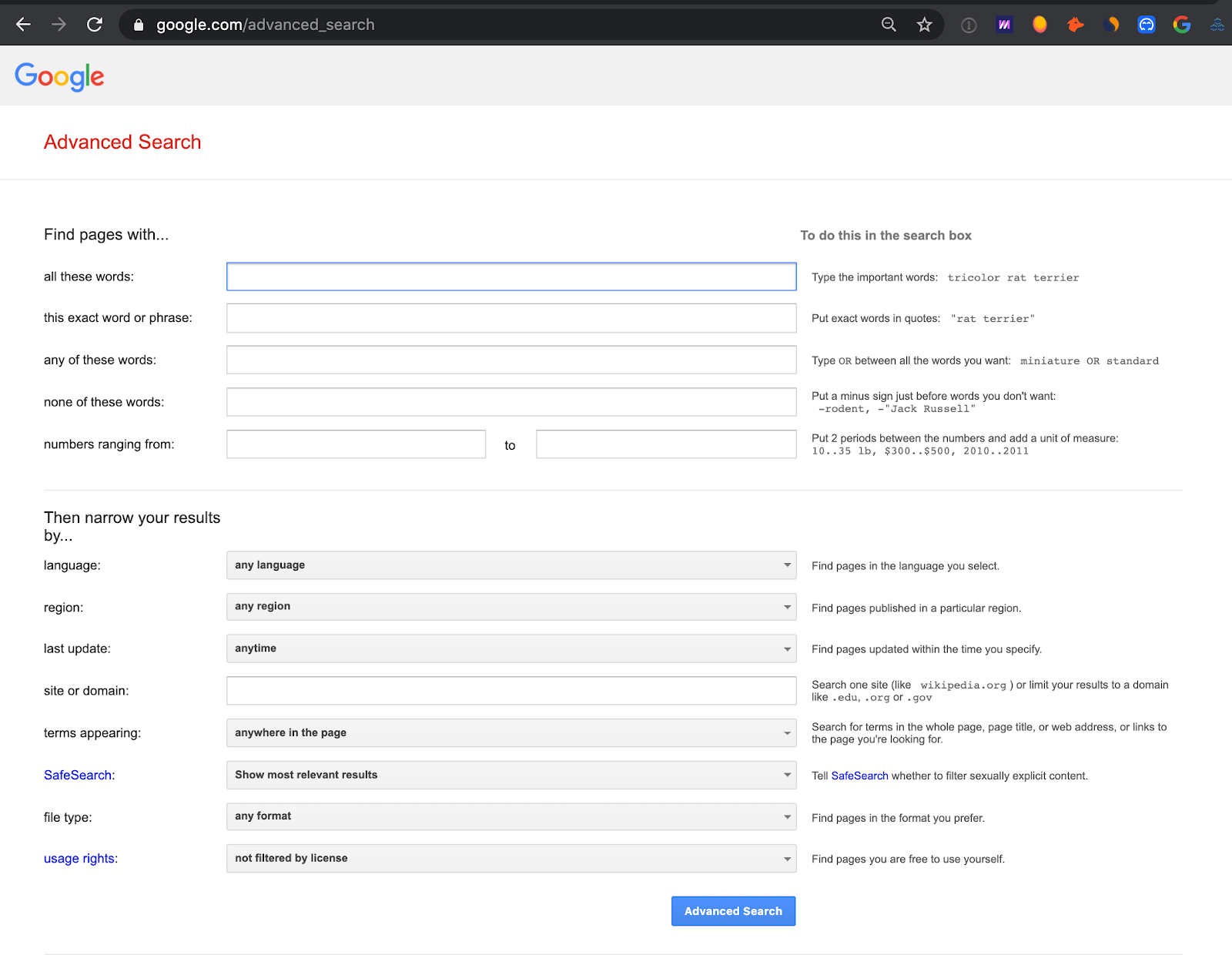Click 'To do this in the search box'
Screen dimensions: 1232x955
point(885,236)
